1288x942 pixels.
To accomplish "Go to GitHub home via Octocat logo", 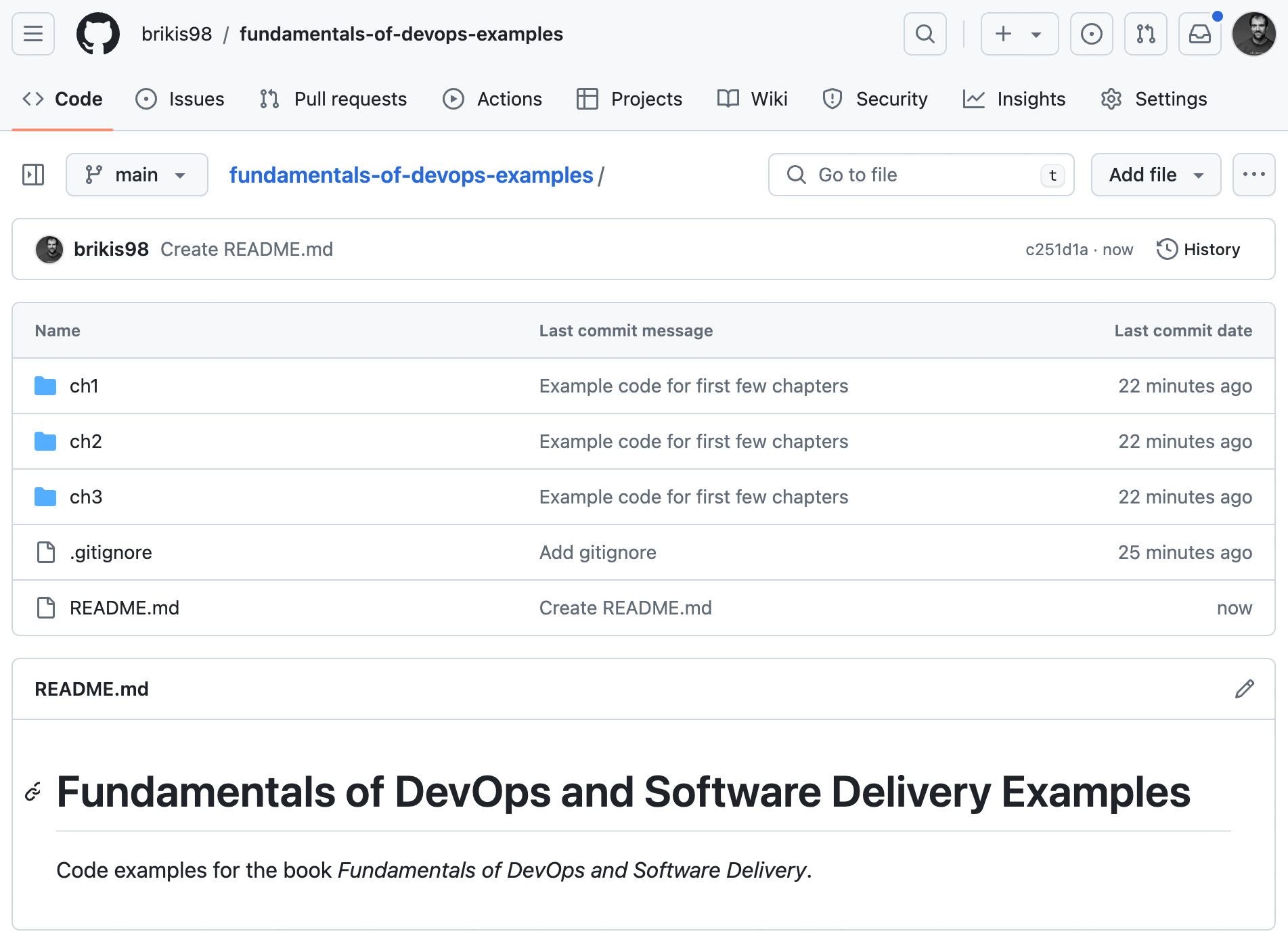I will pyautogui.click(x=98, y=34).
